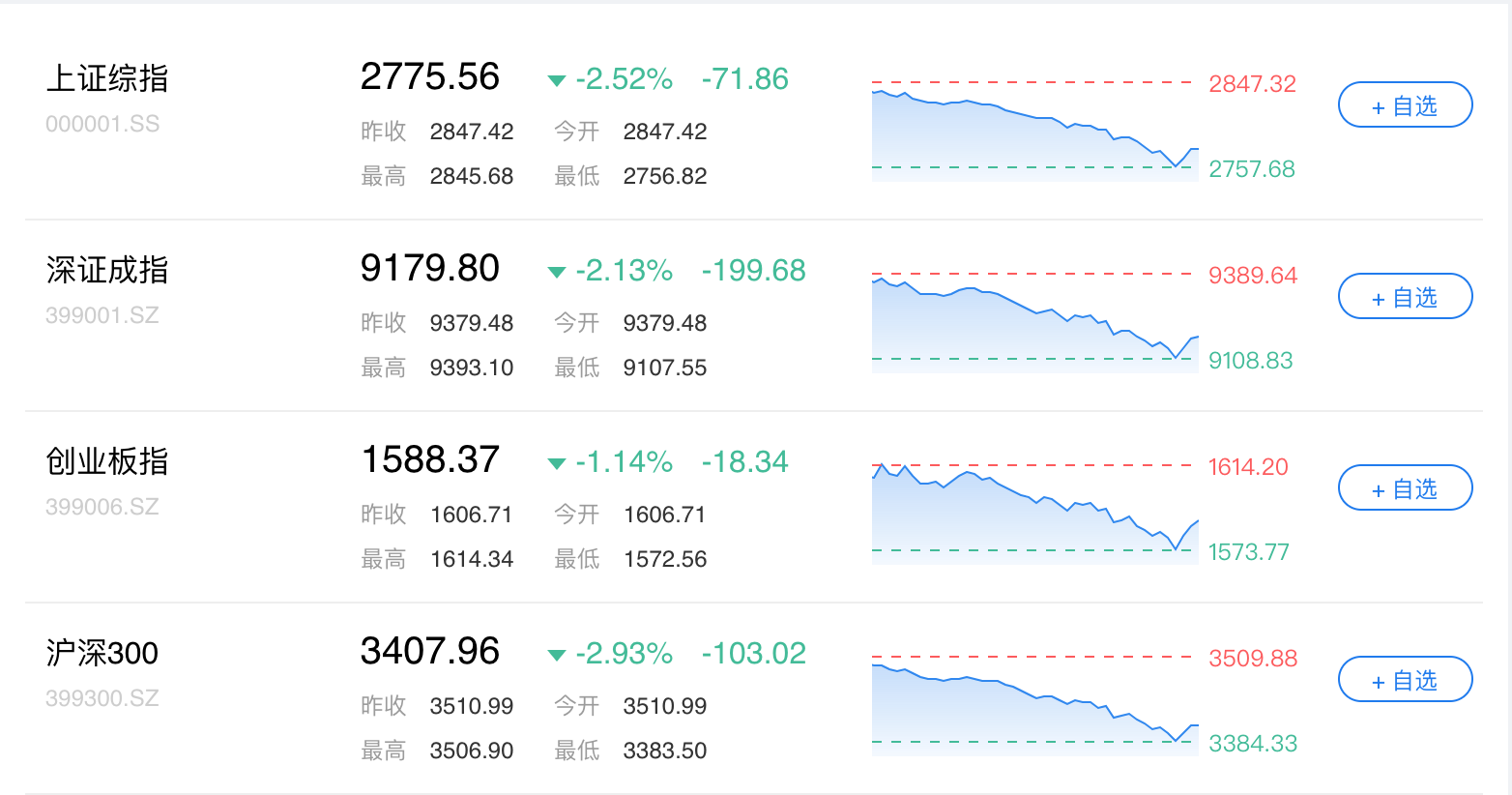Select the stock code 399006.SZ
1512x795 pixels.
coord(102,507)
